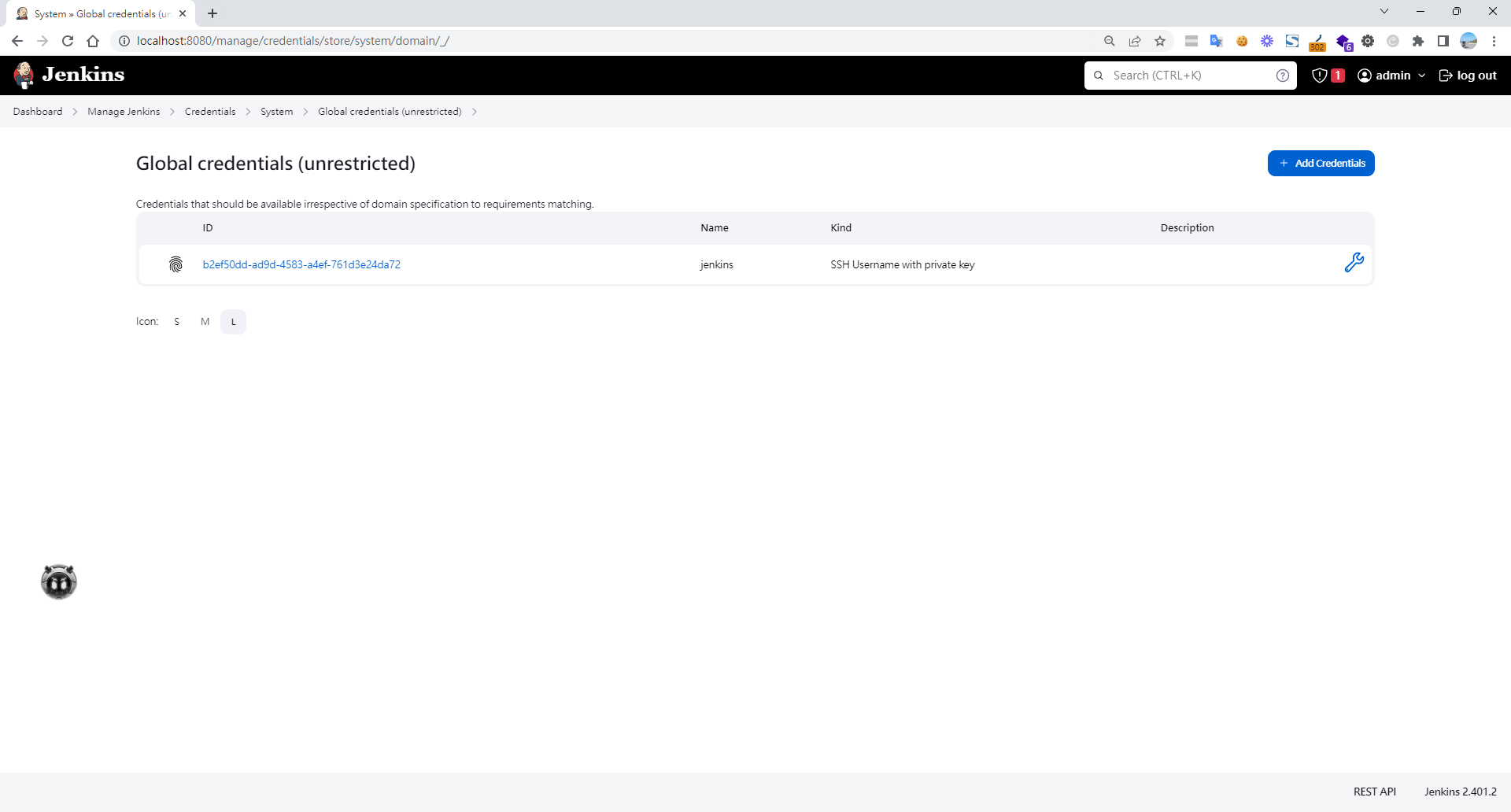
Task: Click the Add Credentials button
Action: coord(1321,163)
